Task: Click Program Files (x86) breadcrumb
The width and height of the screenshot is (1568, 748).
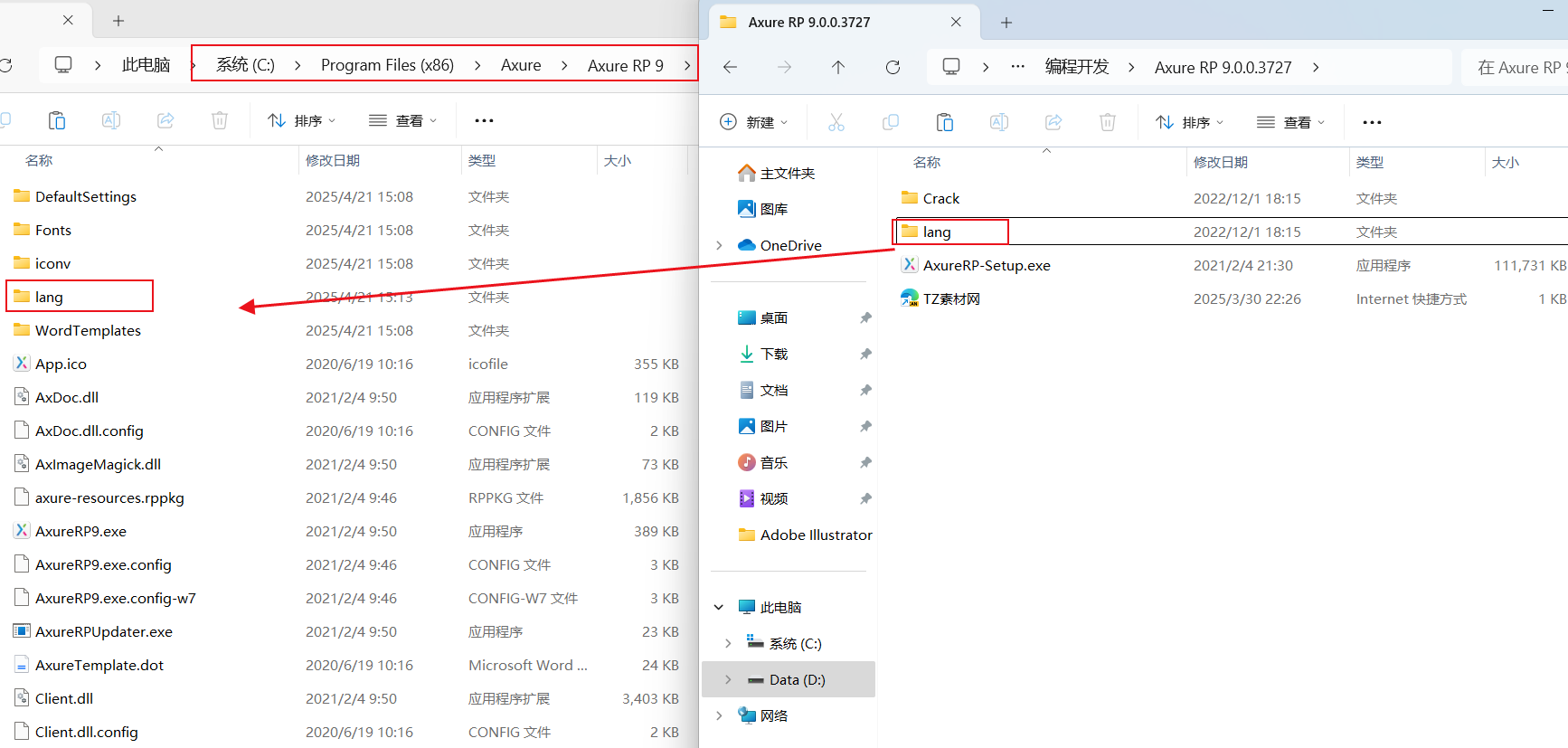Action: (x=387, y=65)
